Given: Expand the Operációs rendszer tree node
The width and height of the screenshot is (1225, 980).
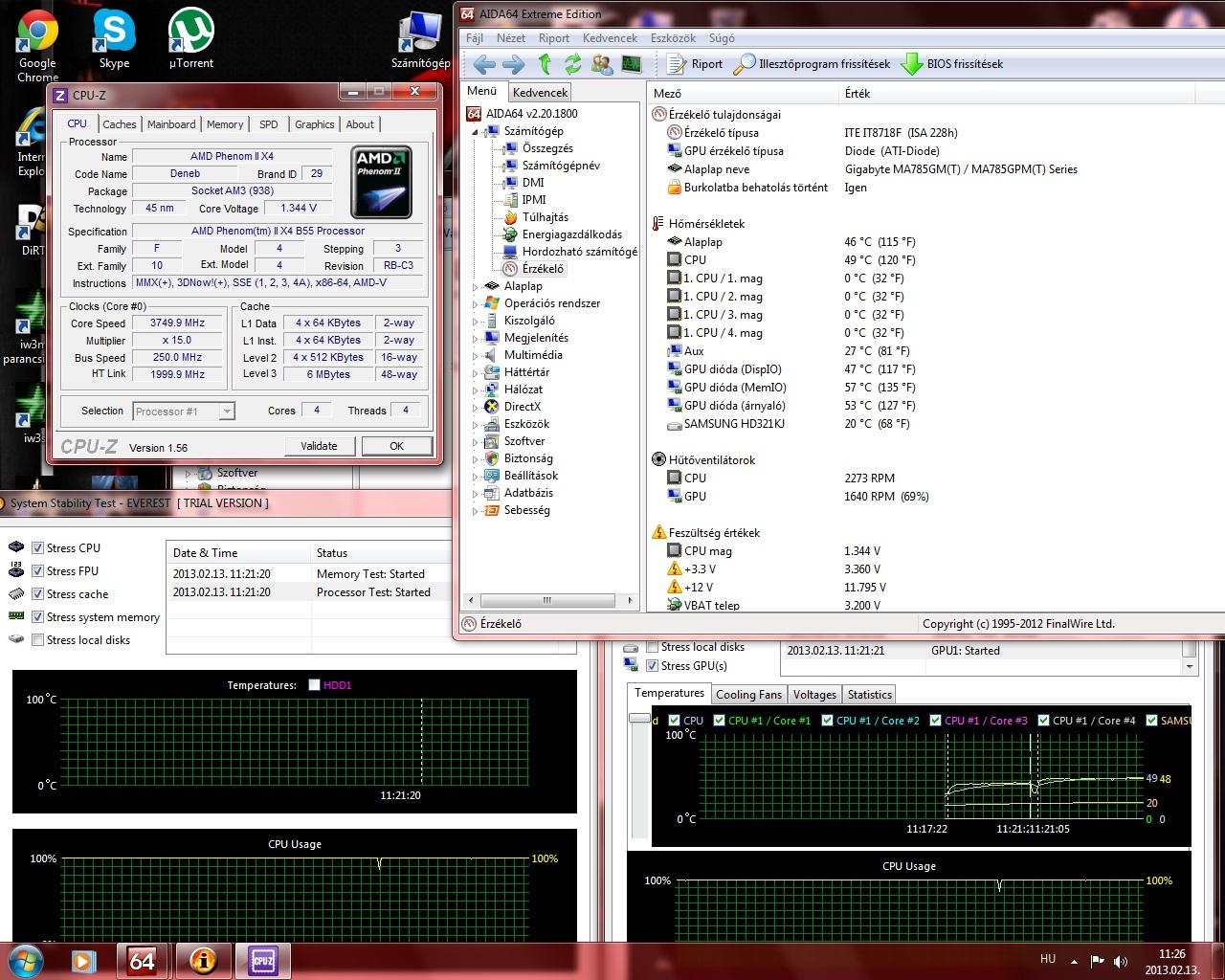Looking at the screenshot, I should click(x=475, y=303).
